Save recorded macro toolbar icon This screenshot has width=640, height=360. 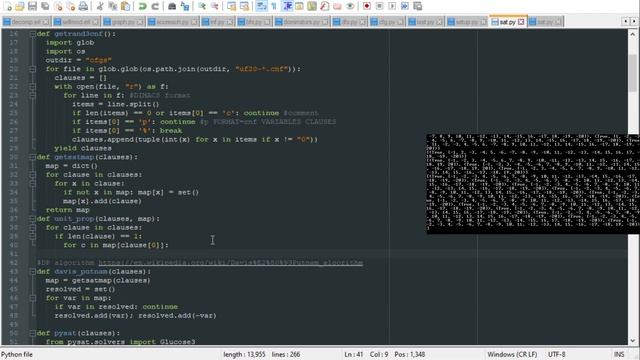click(x=417, y=6)
